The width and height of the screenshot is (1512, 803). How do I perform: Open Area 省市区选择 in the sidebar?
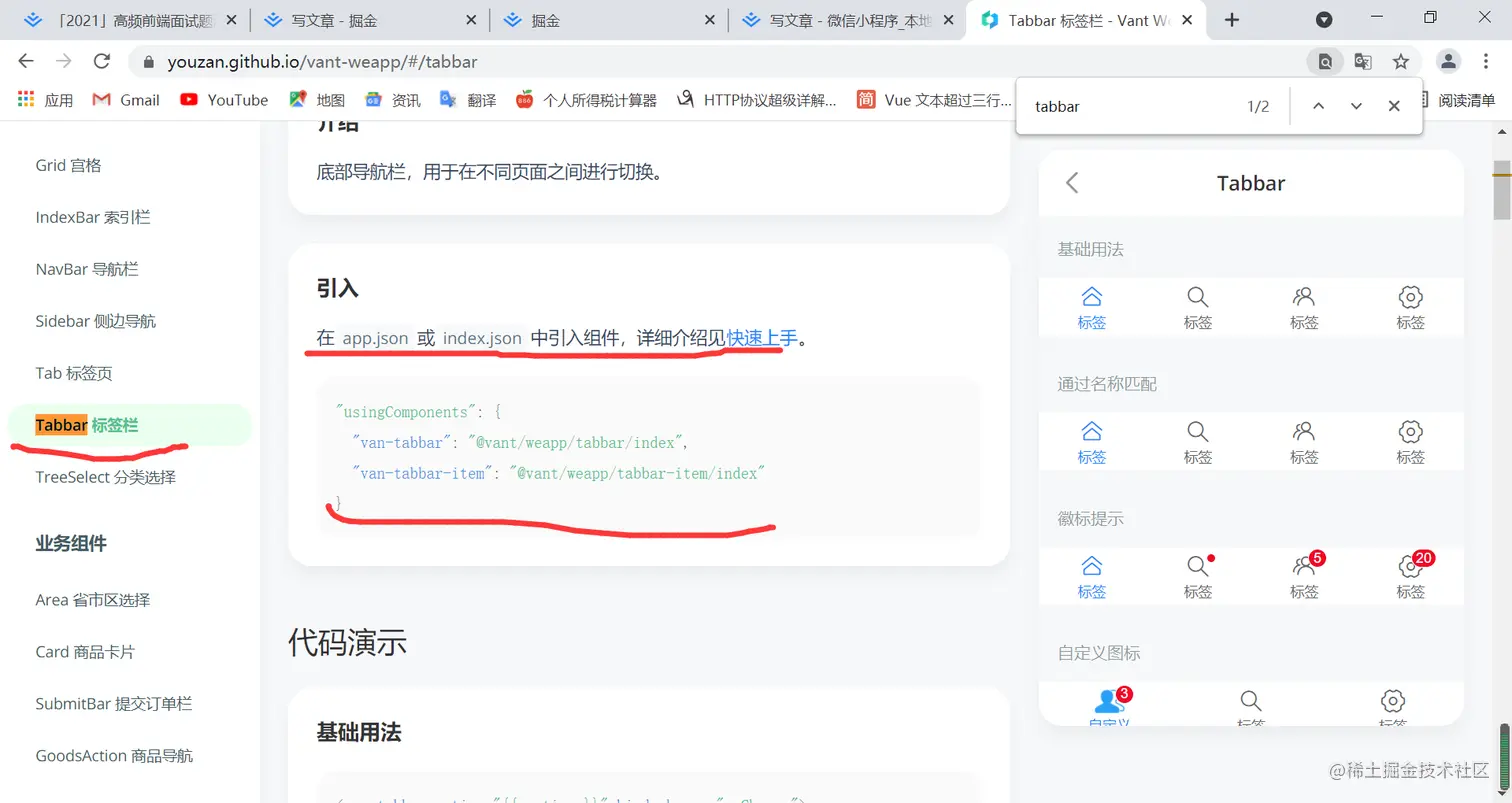click(x=93, y=600)
